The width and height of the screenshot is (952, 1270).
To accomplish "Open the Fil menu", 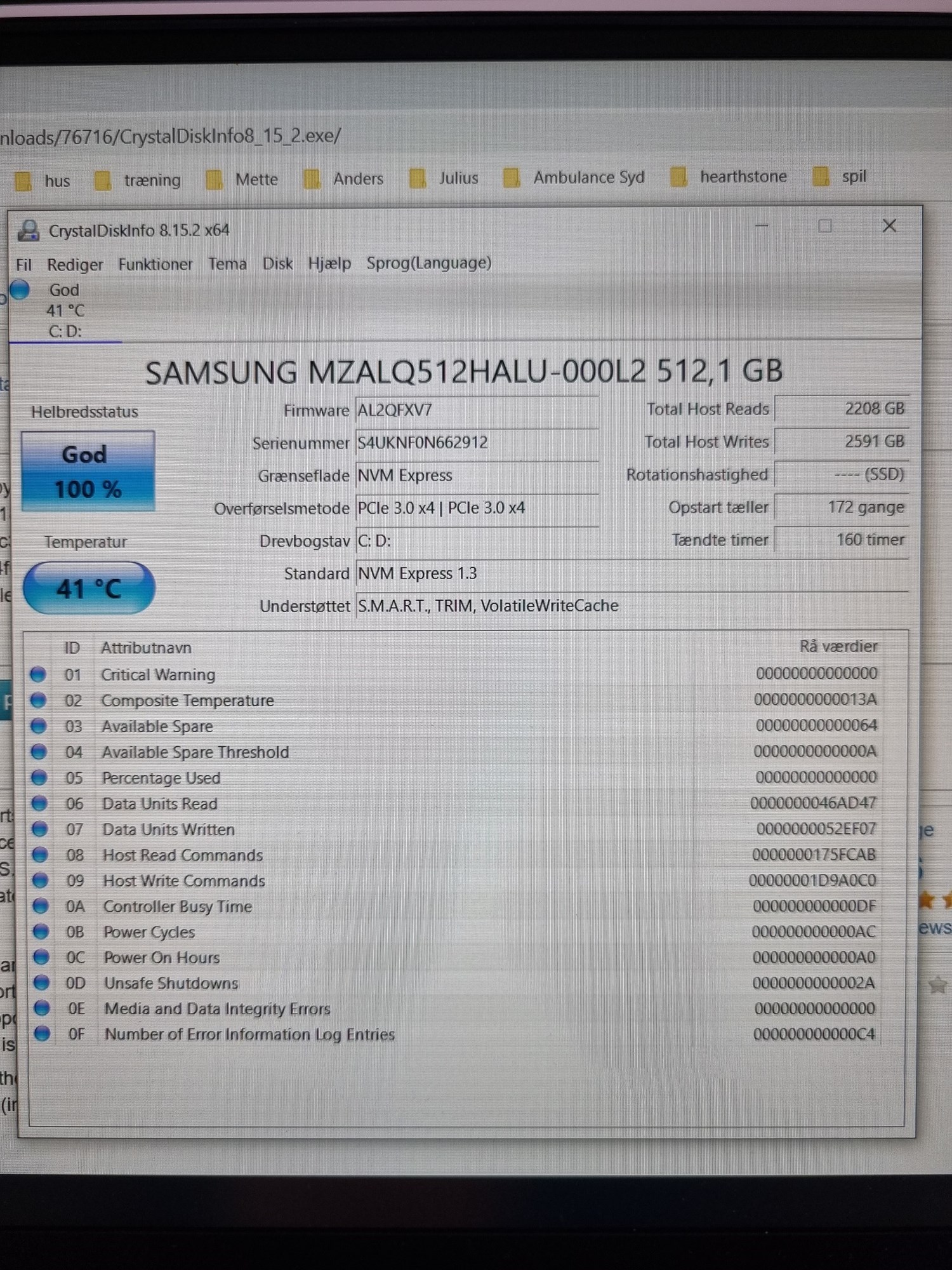I will point(23,265).
